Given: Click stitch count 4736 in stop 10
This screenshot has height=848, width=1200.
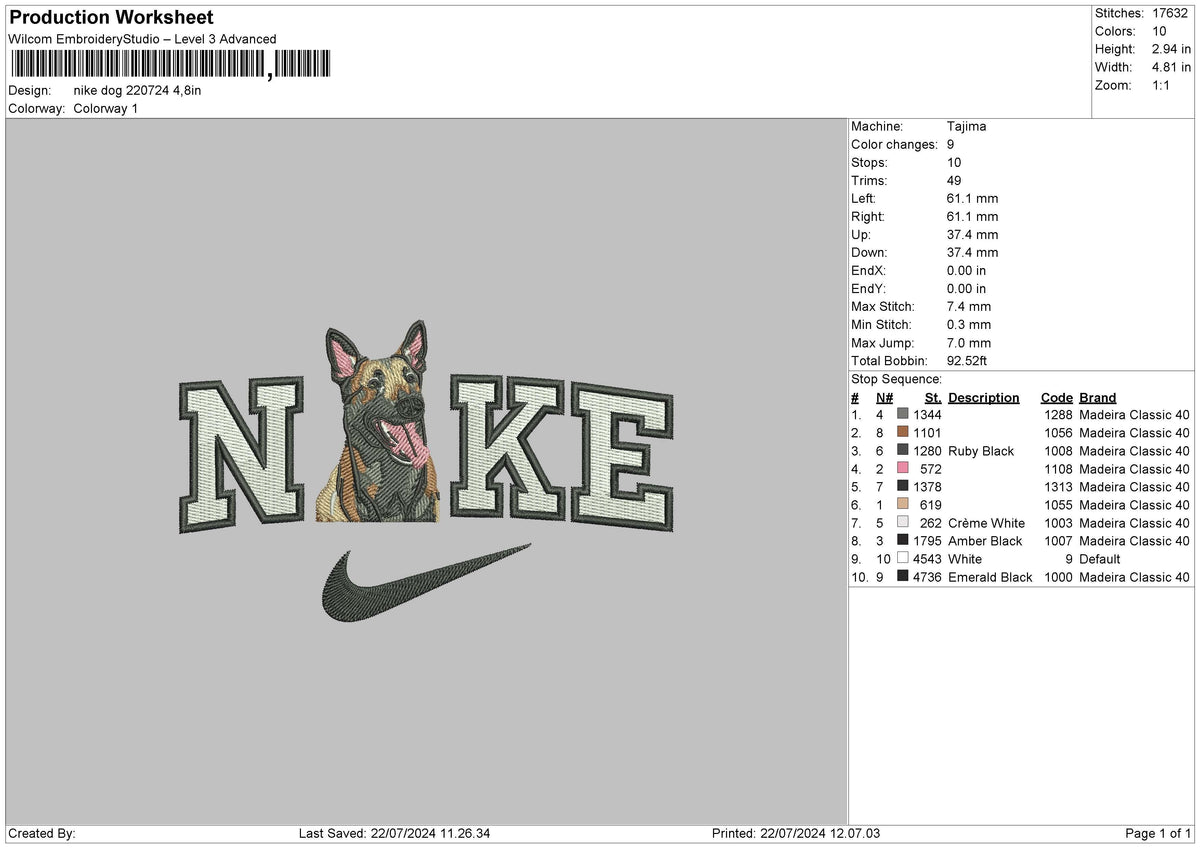Looking at the screenshot, I should point(927,576).
